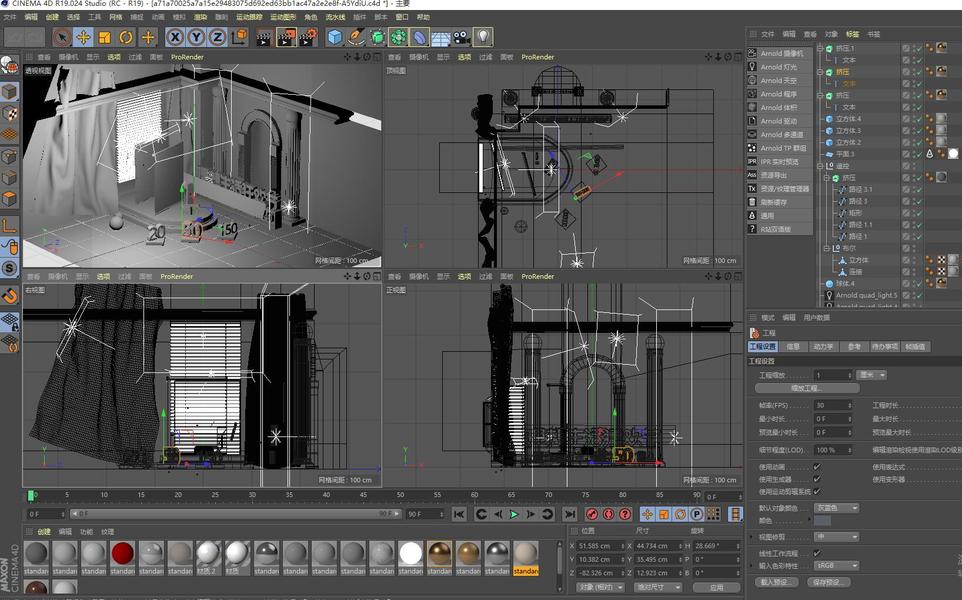Switch to the 信息 attribute tab
Viewport: 962px width, 600px height.
[x=793, y=347]
